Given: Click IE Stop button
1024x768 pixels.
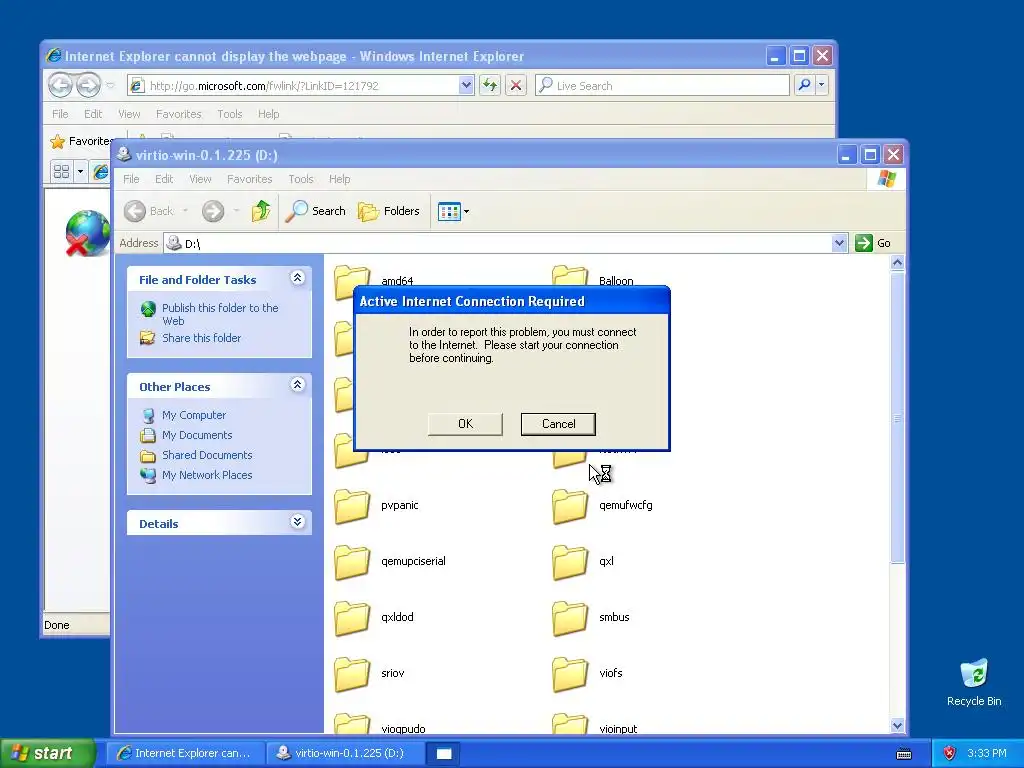Looking at the screenshot, I should [516, 85].
